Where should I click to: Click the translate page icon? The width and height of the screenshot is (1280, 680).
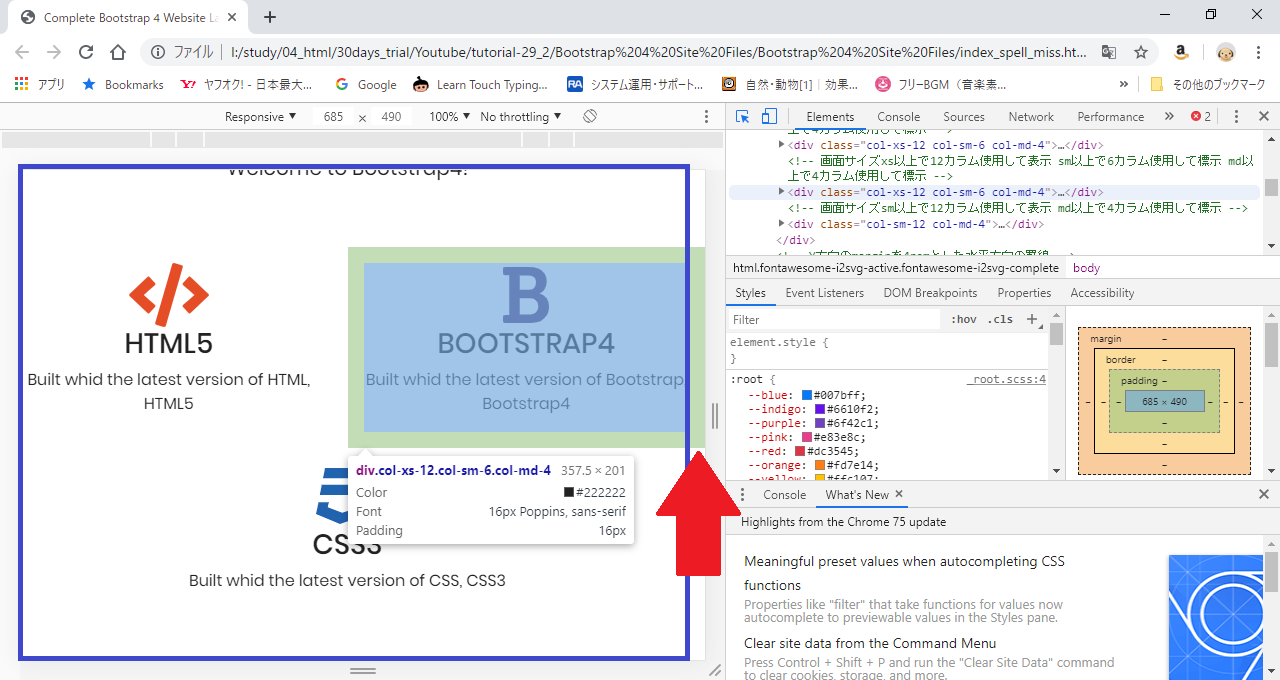1109,52
